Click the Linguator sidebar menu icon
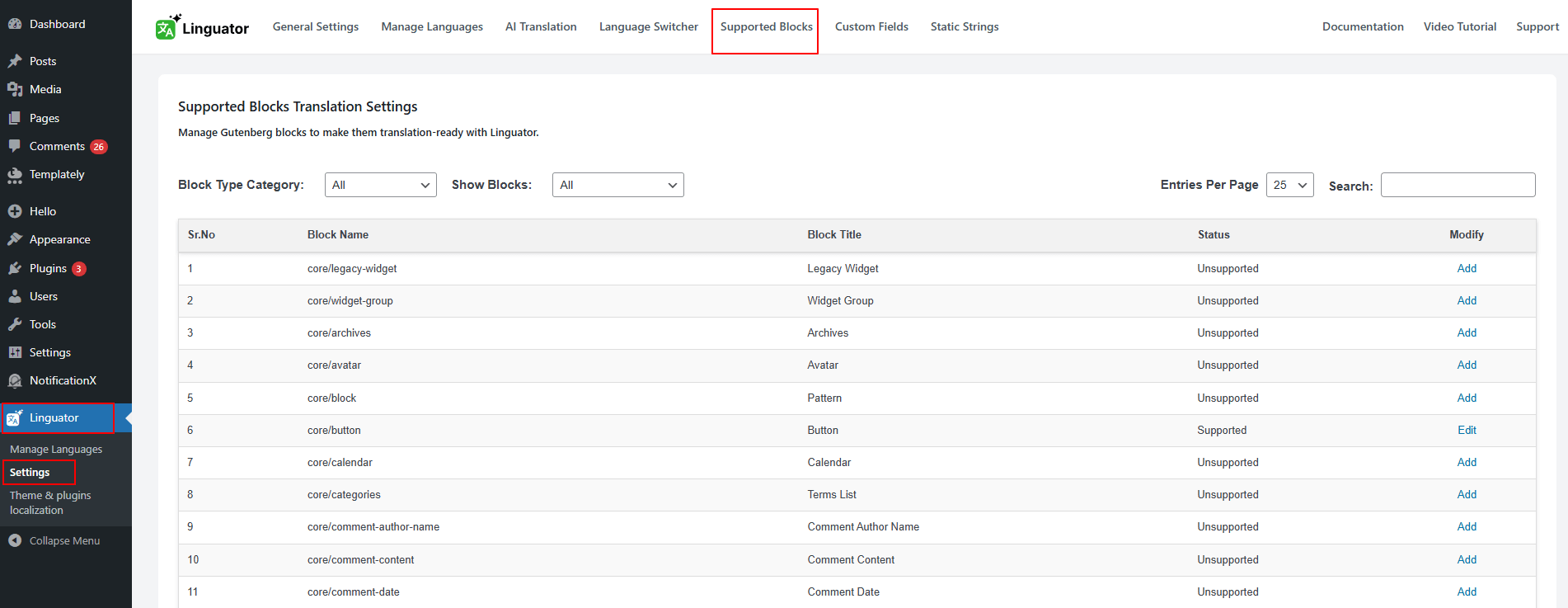 (15, 418)
